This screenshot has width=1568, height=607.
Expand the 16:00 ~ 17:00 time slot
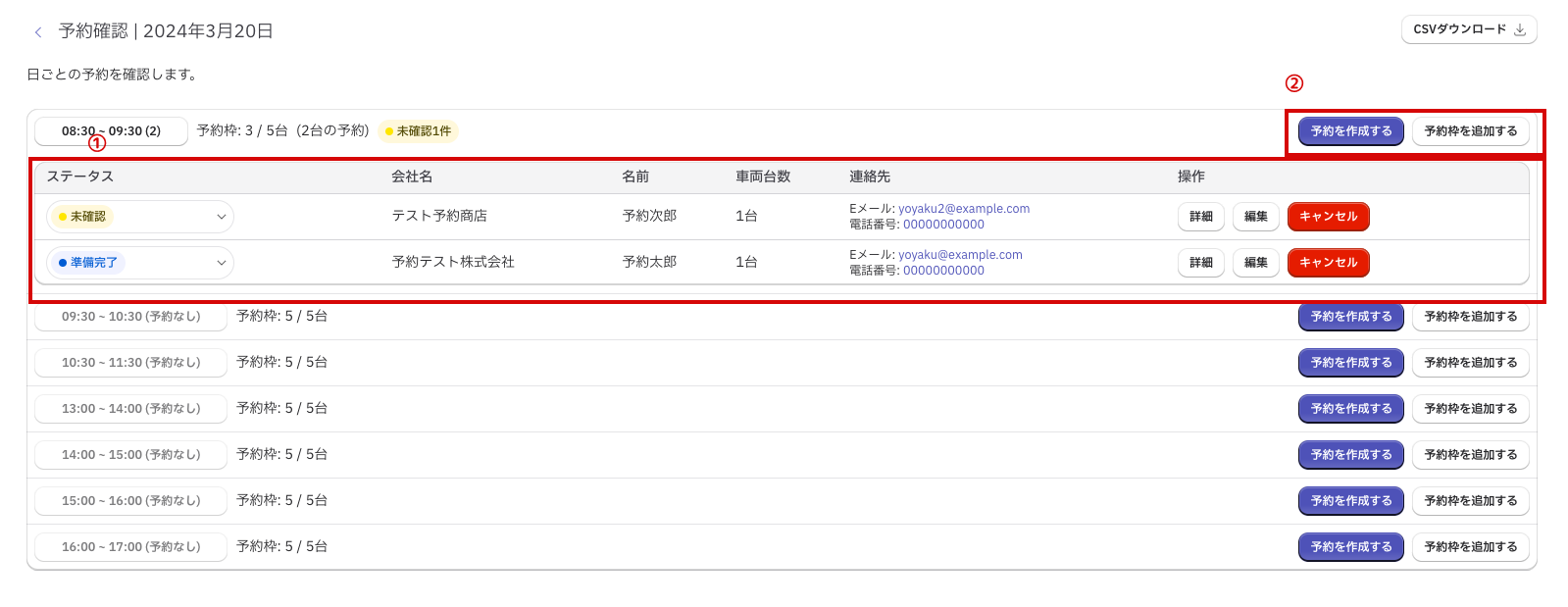130,547
